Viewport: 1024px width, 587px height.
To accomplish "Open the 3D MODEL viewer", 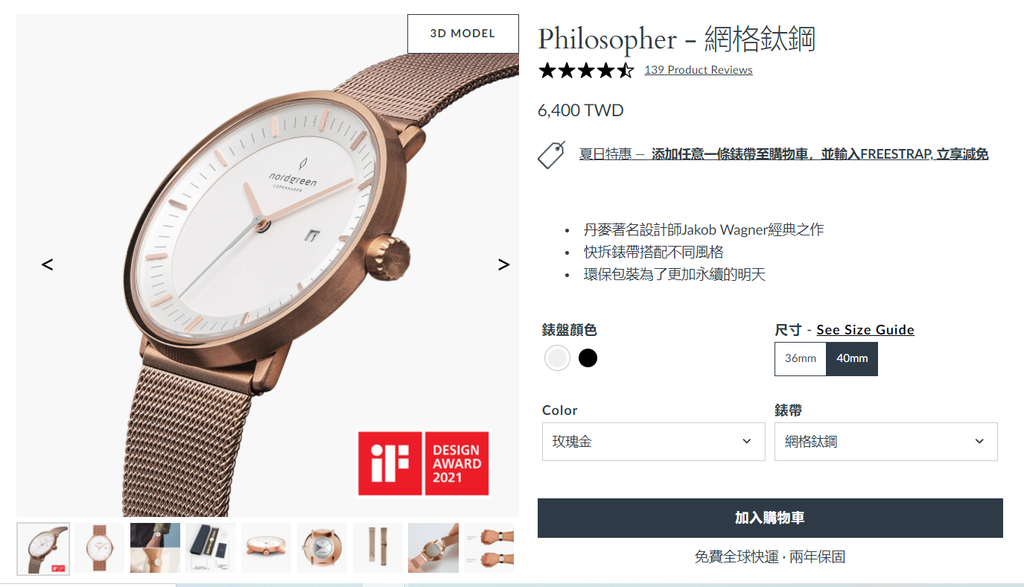I will point(462,33).
